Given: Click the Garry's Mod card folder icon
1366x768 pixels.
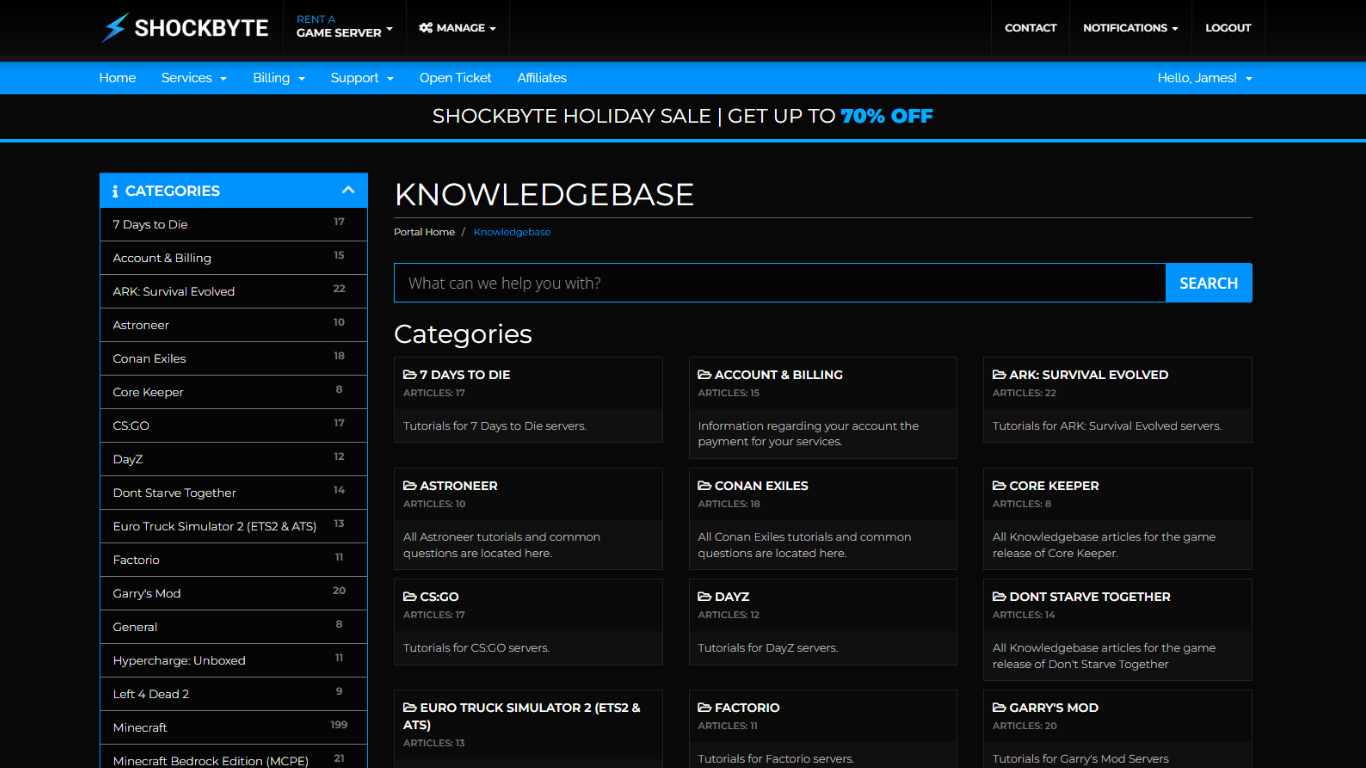Looking at the screenshot, I should pos(999,708).
